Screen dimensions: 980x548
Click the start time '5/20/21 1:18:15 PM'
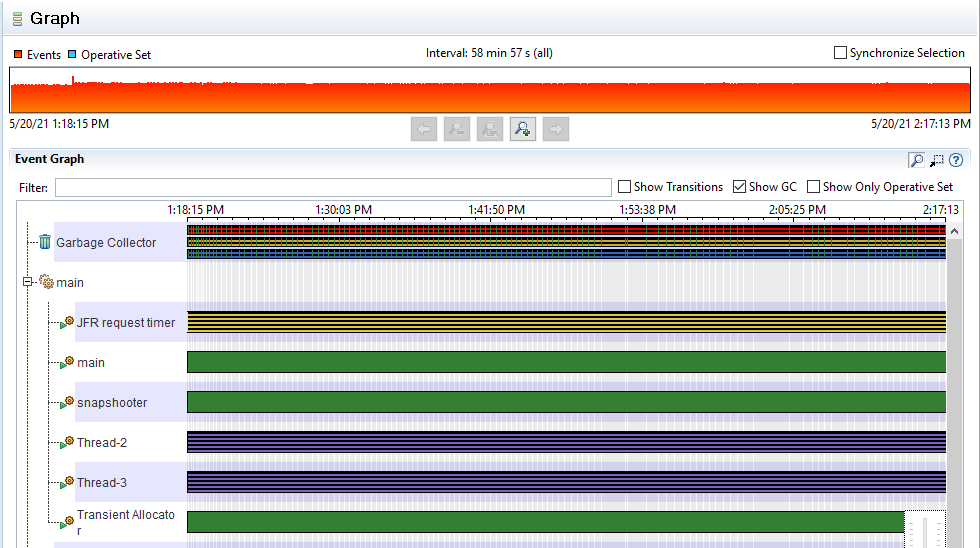59,124
